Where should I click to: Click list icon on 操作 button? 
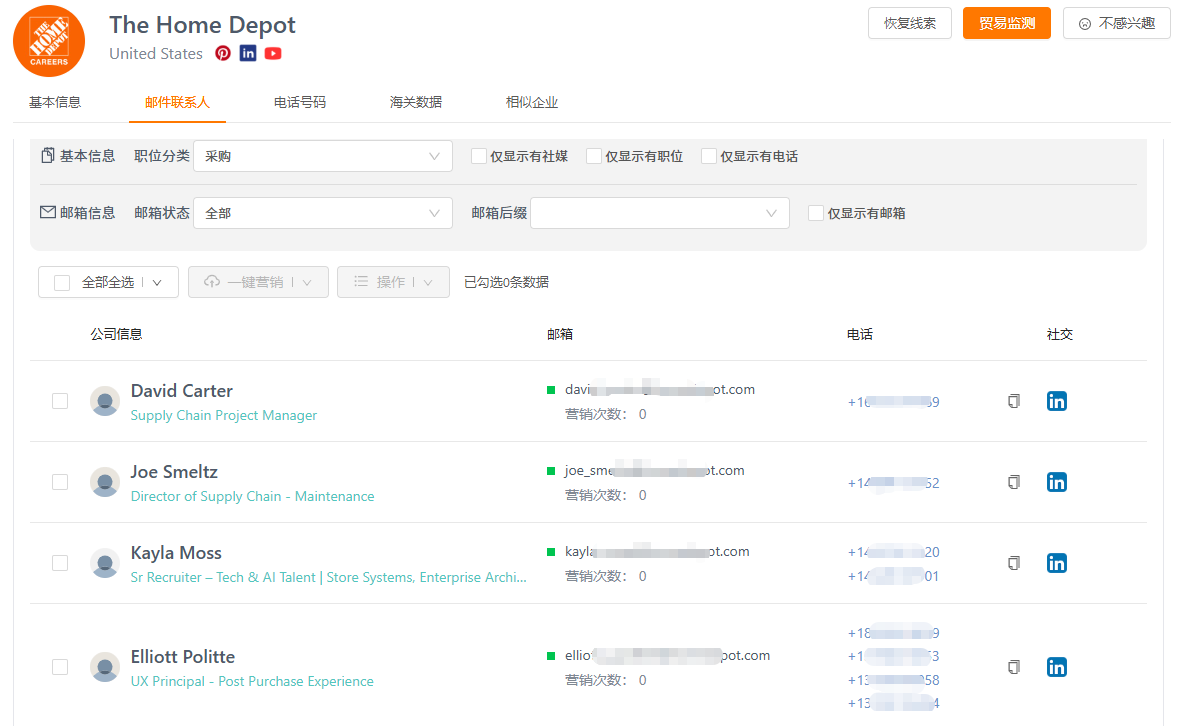pos(361,281)
